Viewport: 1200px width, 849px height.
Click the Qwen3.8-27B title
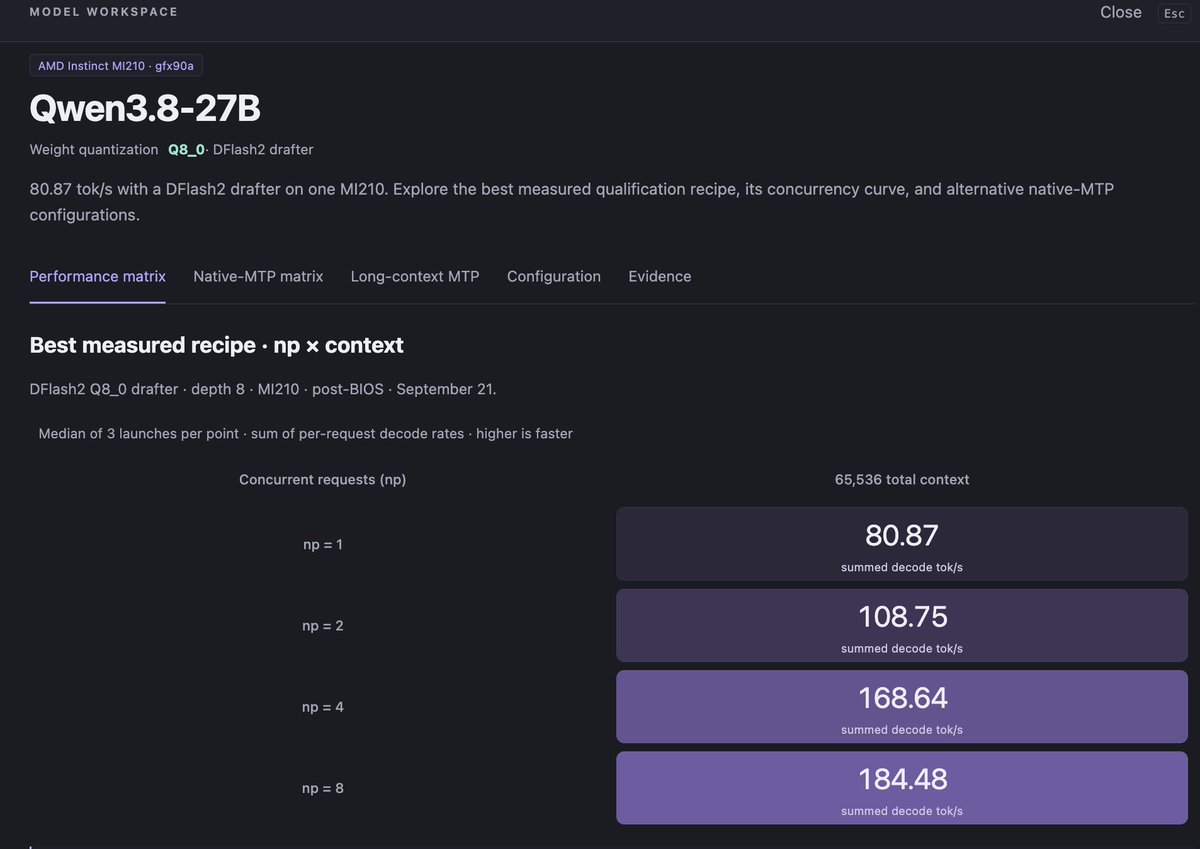pyautogui.click(x=145, y=108)
